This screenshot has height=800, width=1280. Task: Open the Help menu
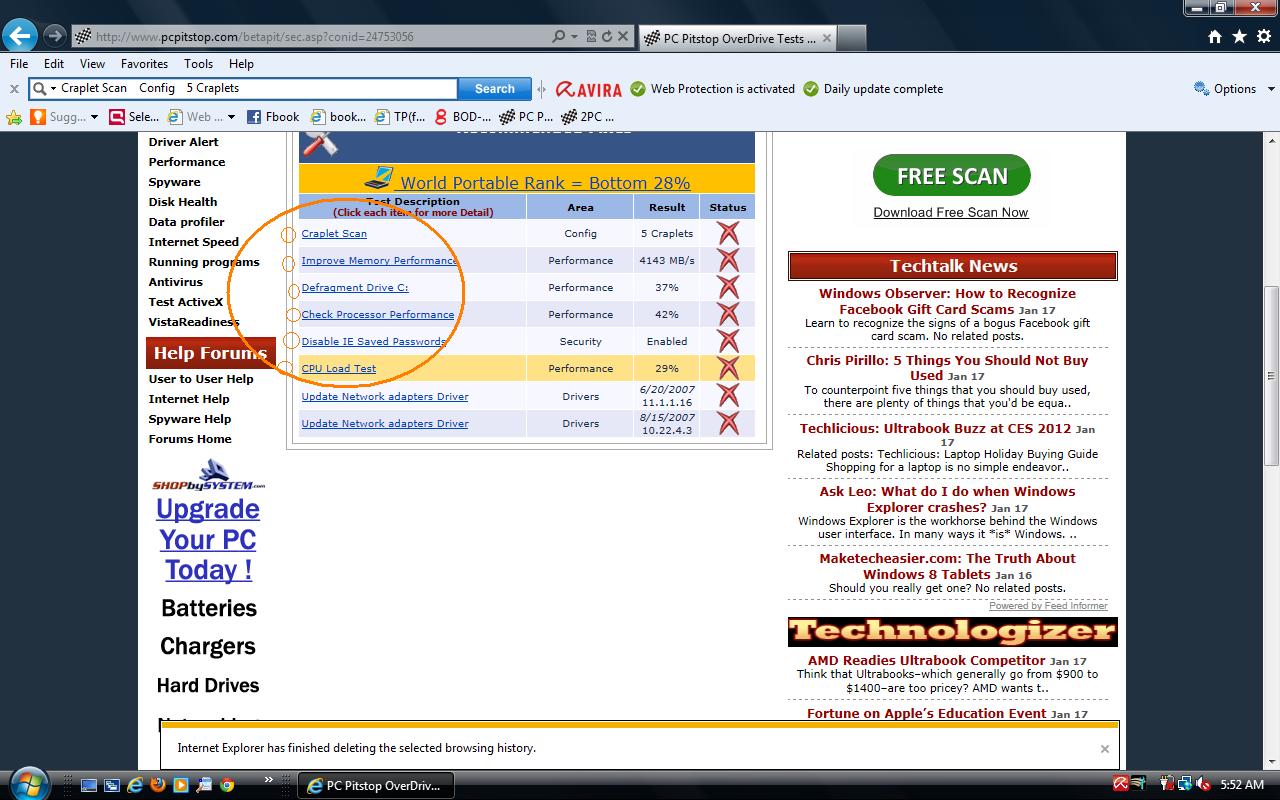pos(241,63)
